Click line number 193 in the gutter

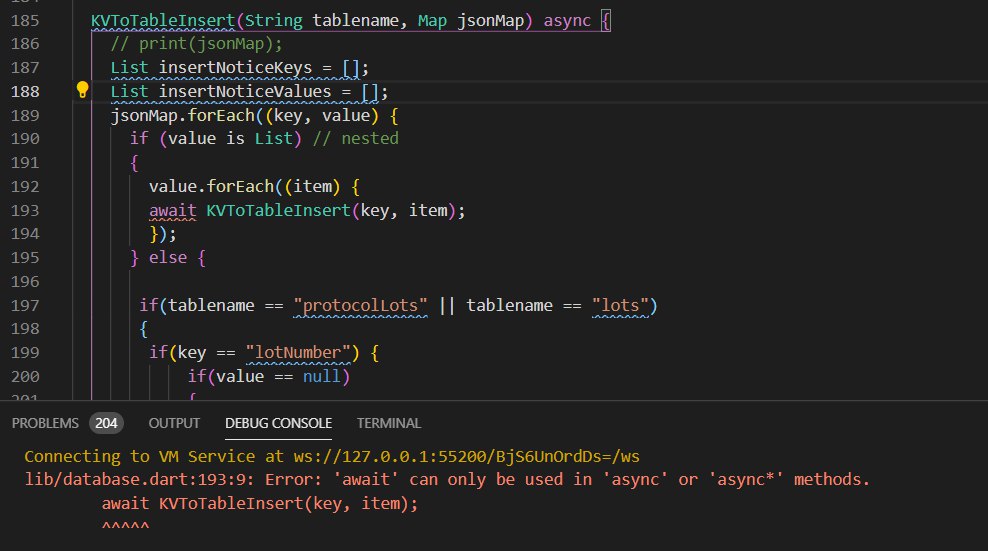point(25,211)
